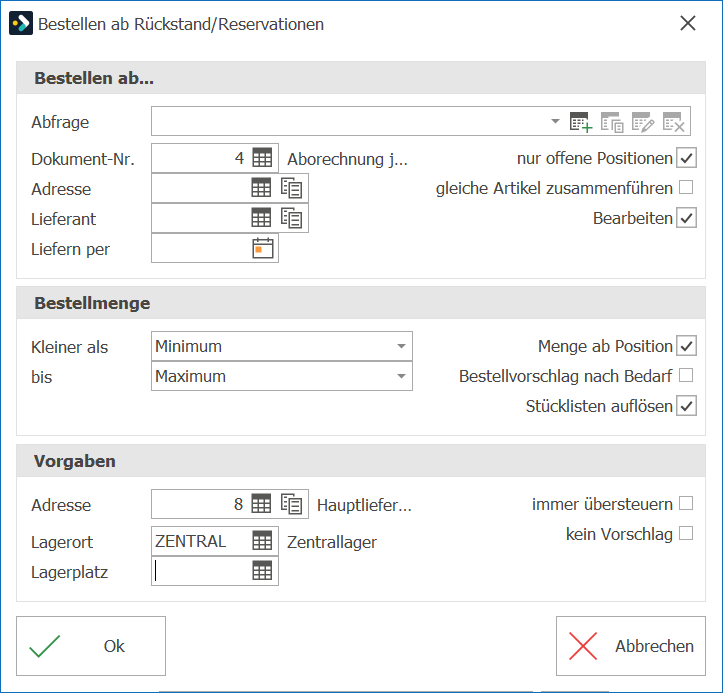Screen dimensions: 723x693
Task: Open details icon beside Lieferant field
Action: (x=291, y=218)
